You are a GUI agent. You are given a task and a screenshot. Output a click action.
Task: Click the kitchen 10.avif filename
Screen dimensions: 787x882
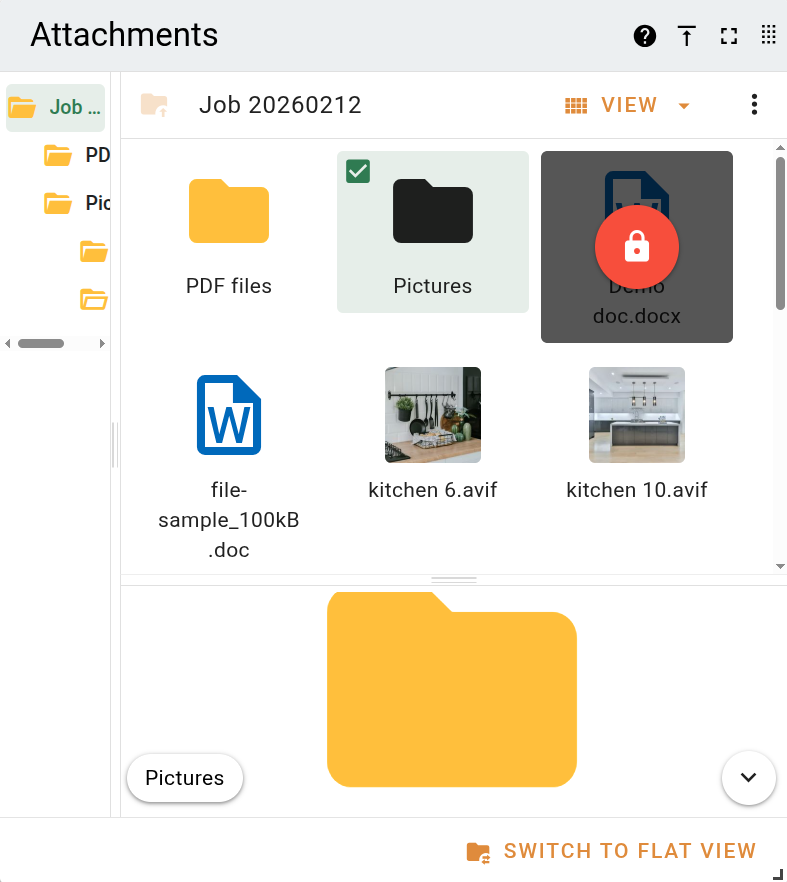(x=637, y=490)
